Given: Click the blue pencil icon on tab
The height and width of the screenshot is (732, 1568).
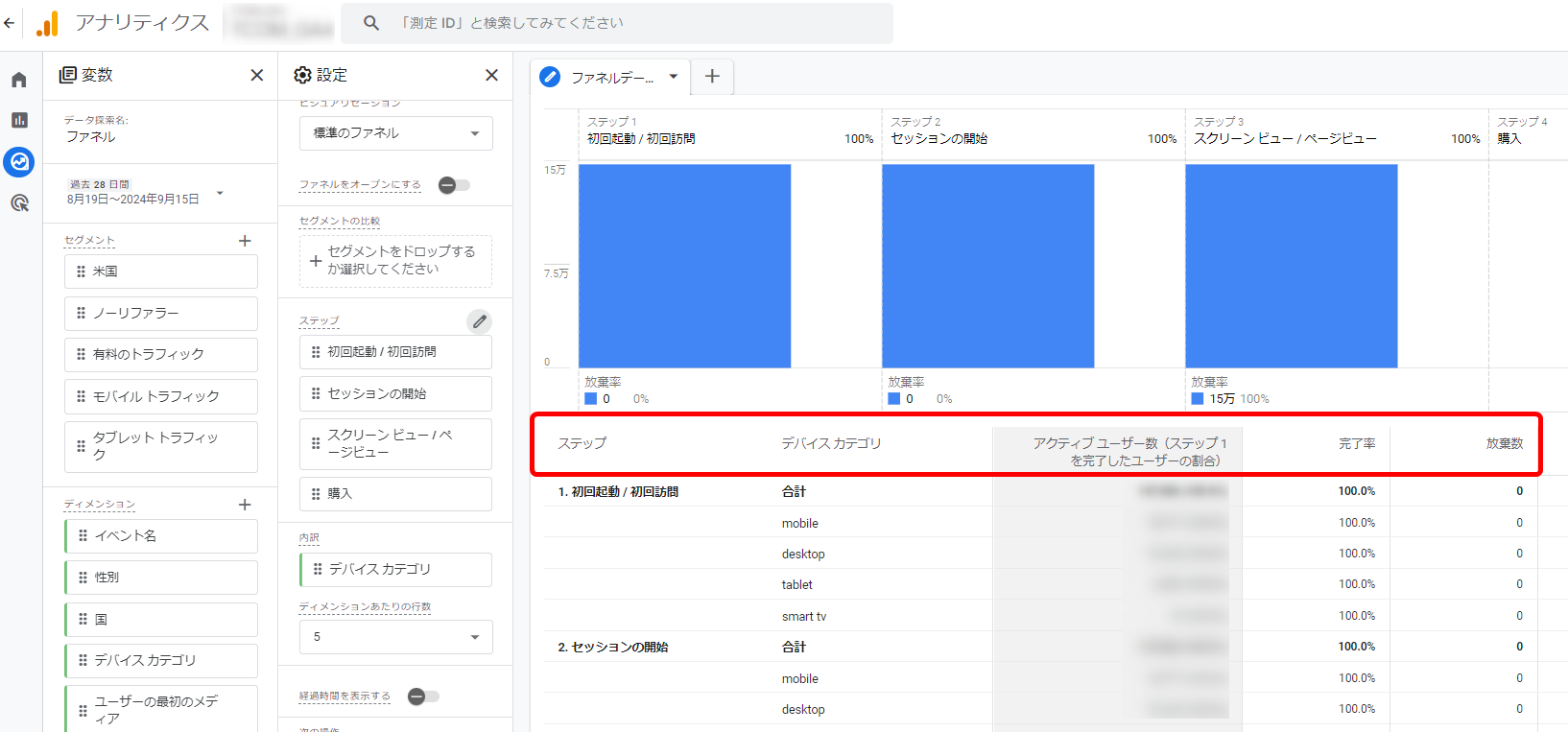Looking at the screenshot, I should (x=550, y=77).
